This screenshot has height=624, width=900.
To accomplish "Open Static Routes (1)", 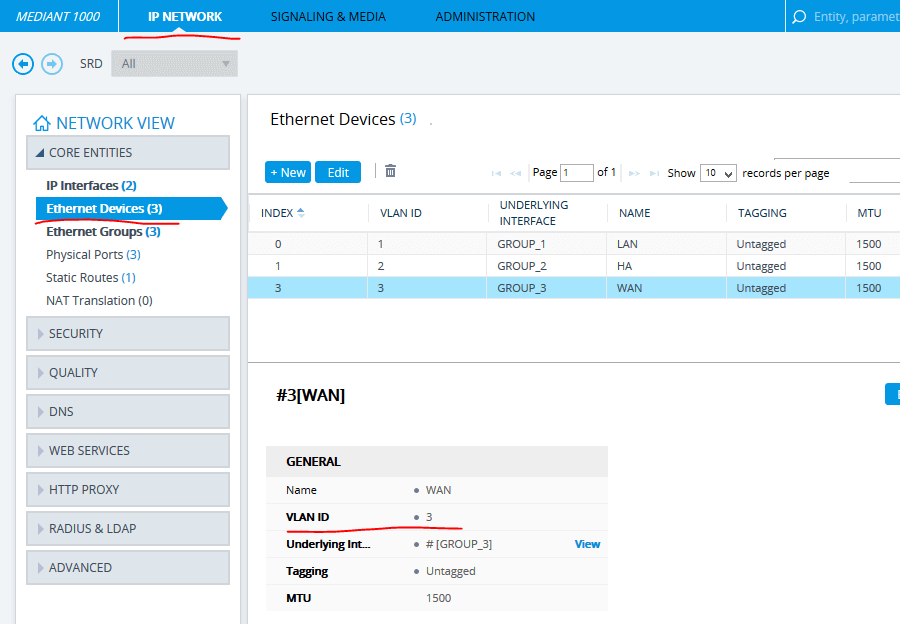I will pos(91,277).
